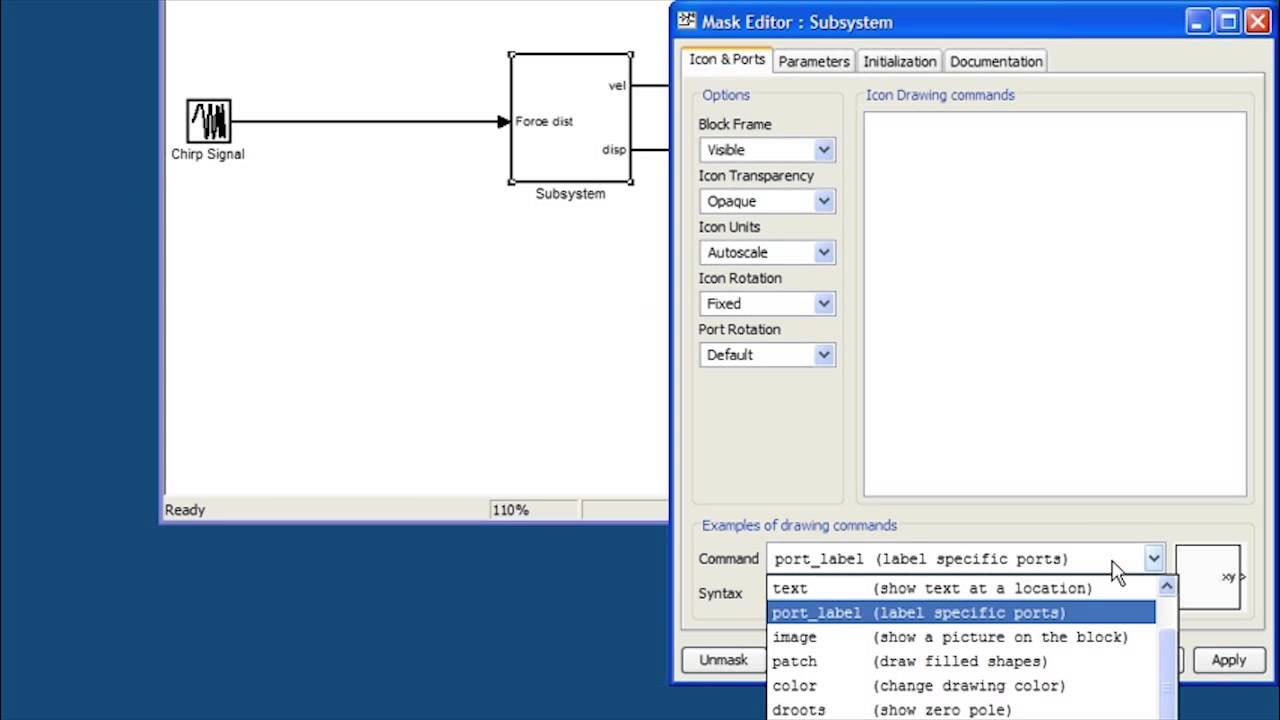Open the Parameters tab

(814, 61)
